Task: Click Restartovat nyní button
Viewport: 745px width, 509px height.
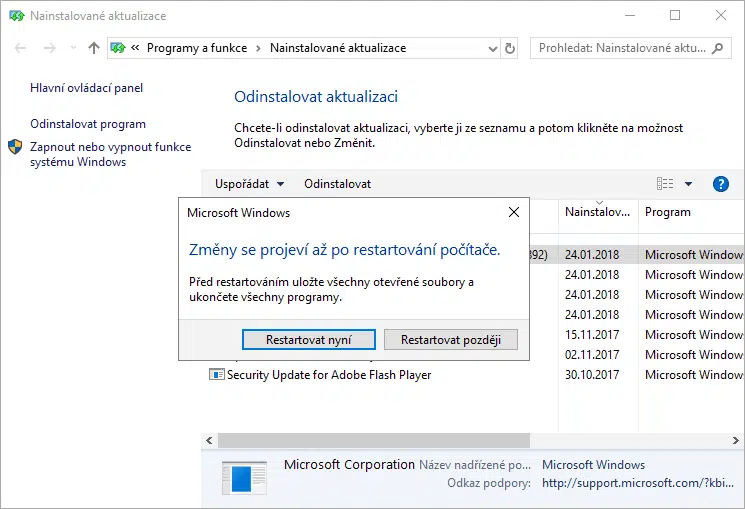Action: (308, 339)
